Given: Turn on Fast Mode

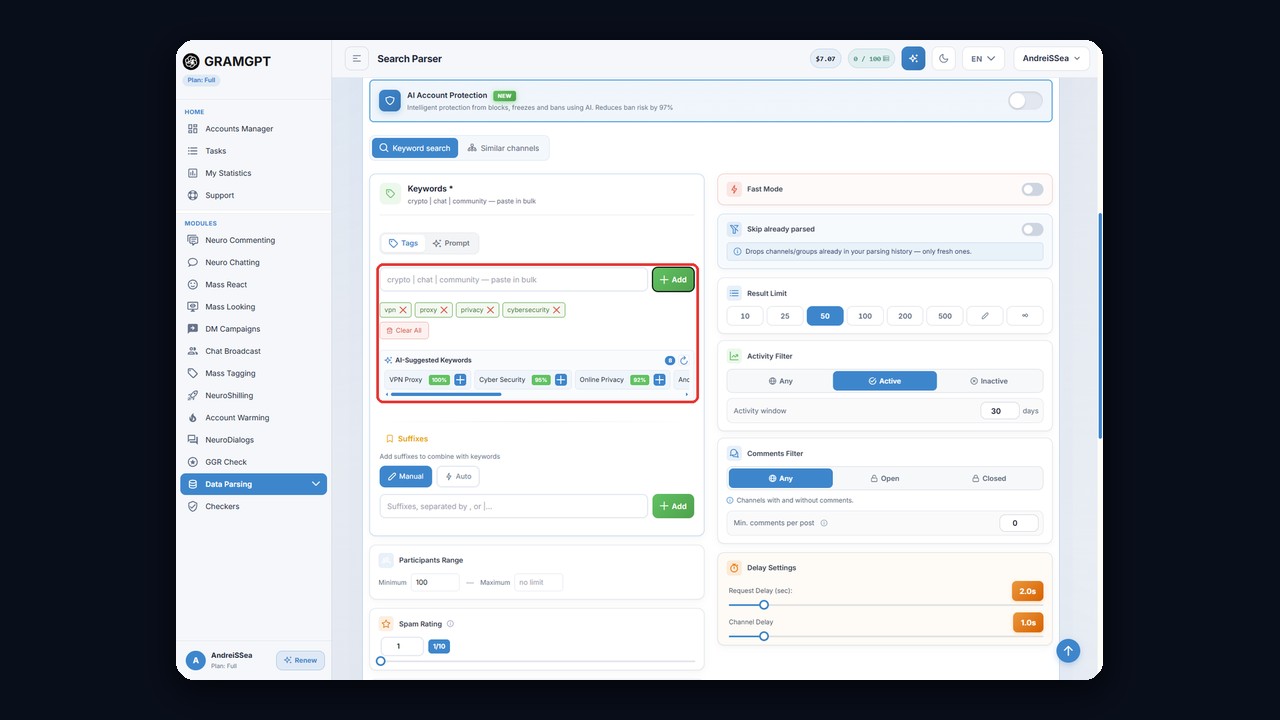Looking at the screenshot, I should click(x=1032, y=189).
